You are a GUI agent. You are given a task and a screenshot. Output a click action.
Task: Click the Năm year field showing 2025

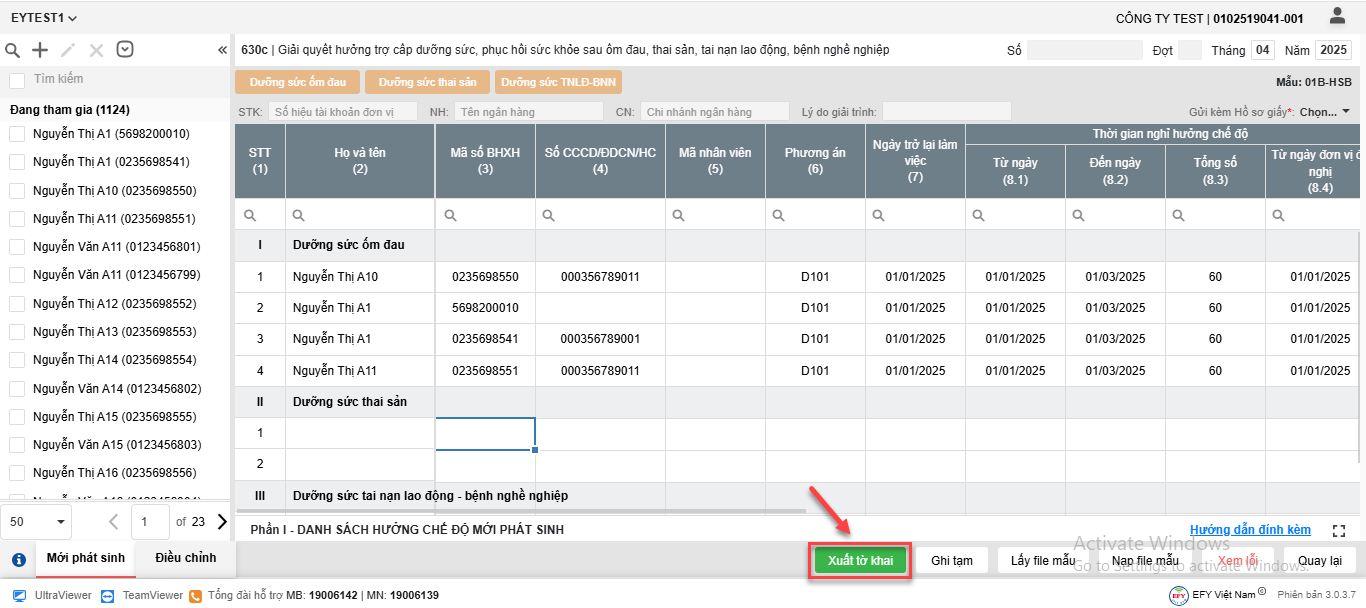click(1333, 50)
